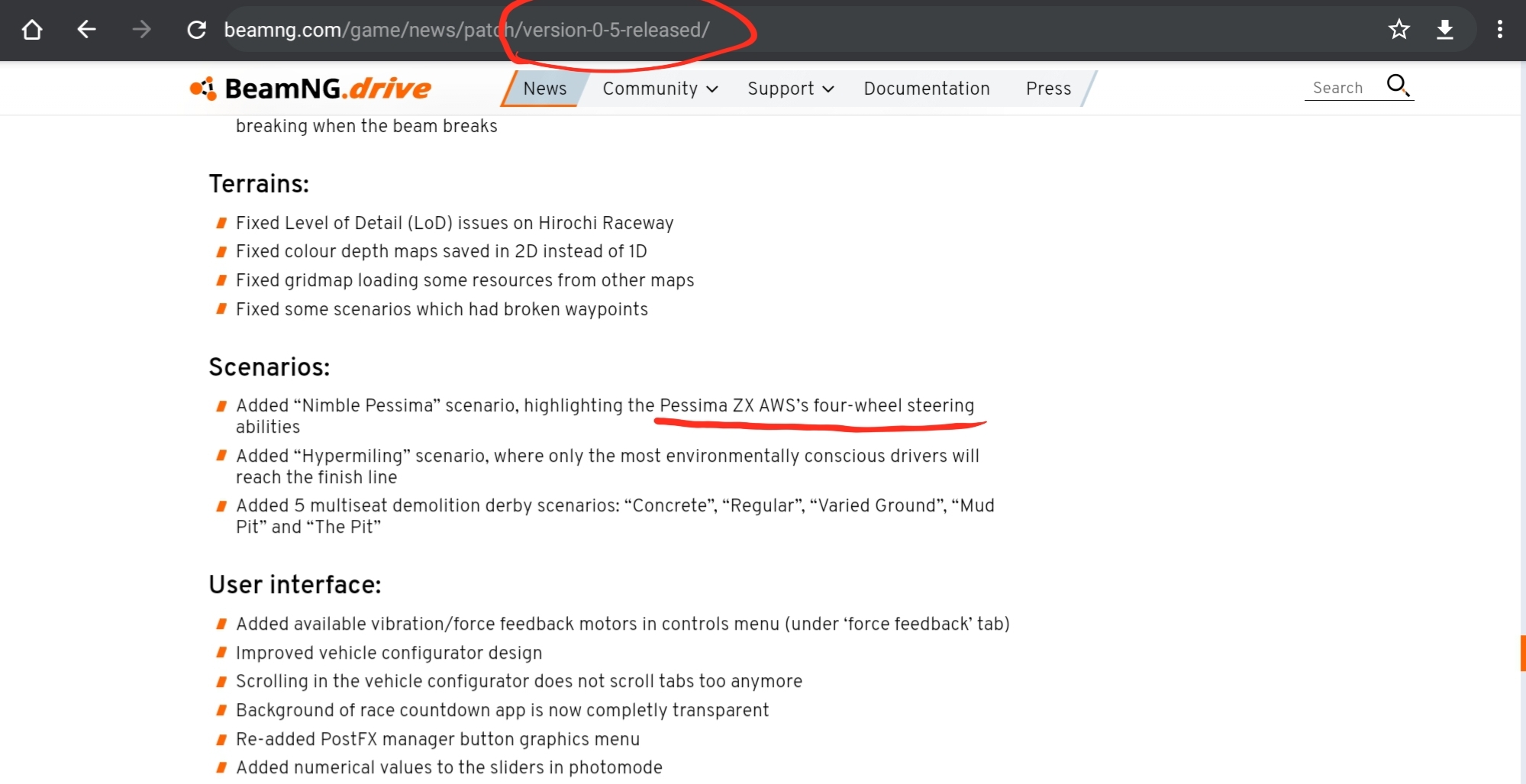Click the BeamNG.drive logo
This screenshot has width=1526, height=784.
click(311, 89)
